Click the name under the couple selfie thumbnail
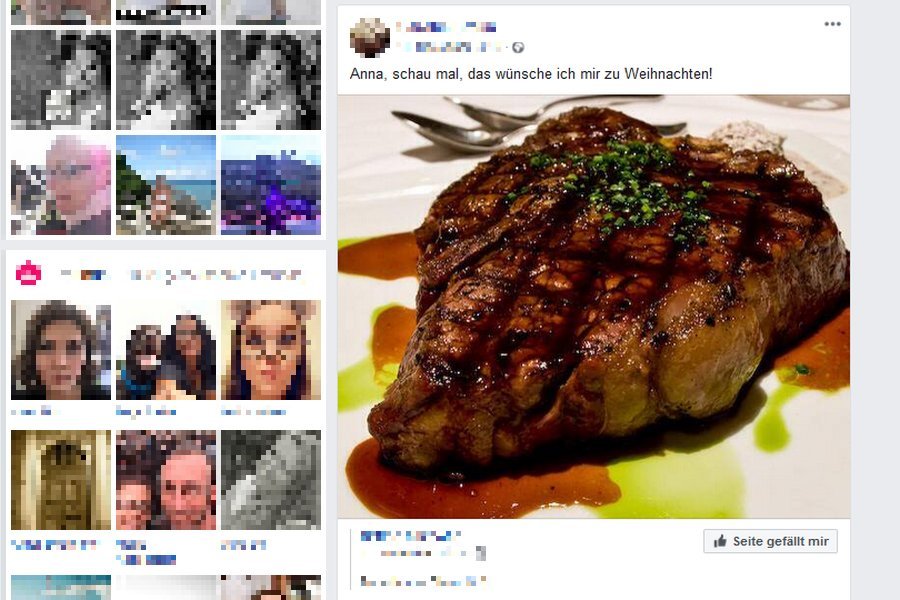The width and height of the screenshot is (900, 600). click(x=146, y=552)
